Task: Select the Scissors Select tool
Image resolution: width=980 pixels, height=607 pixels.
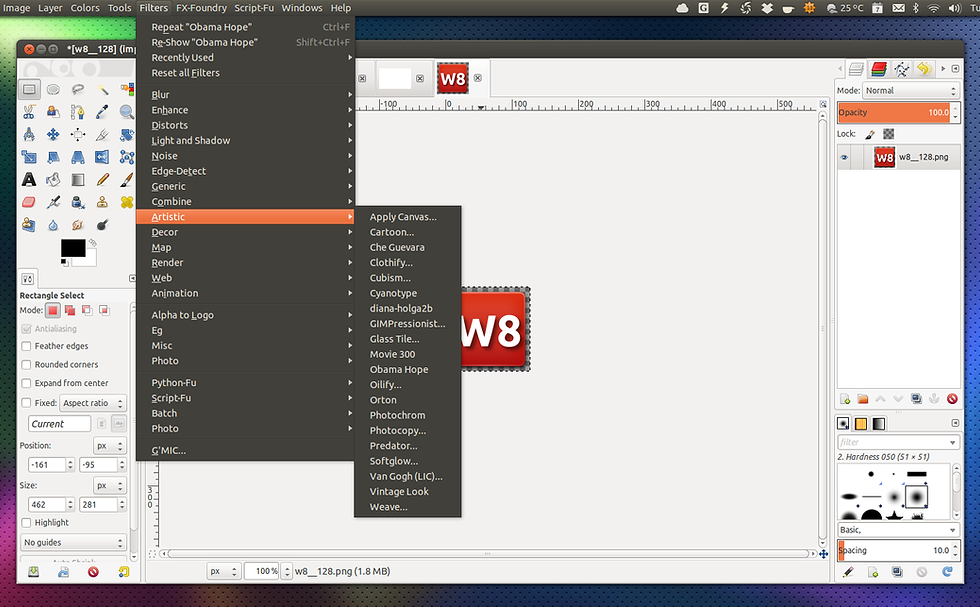Action: pos(29,112)
